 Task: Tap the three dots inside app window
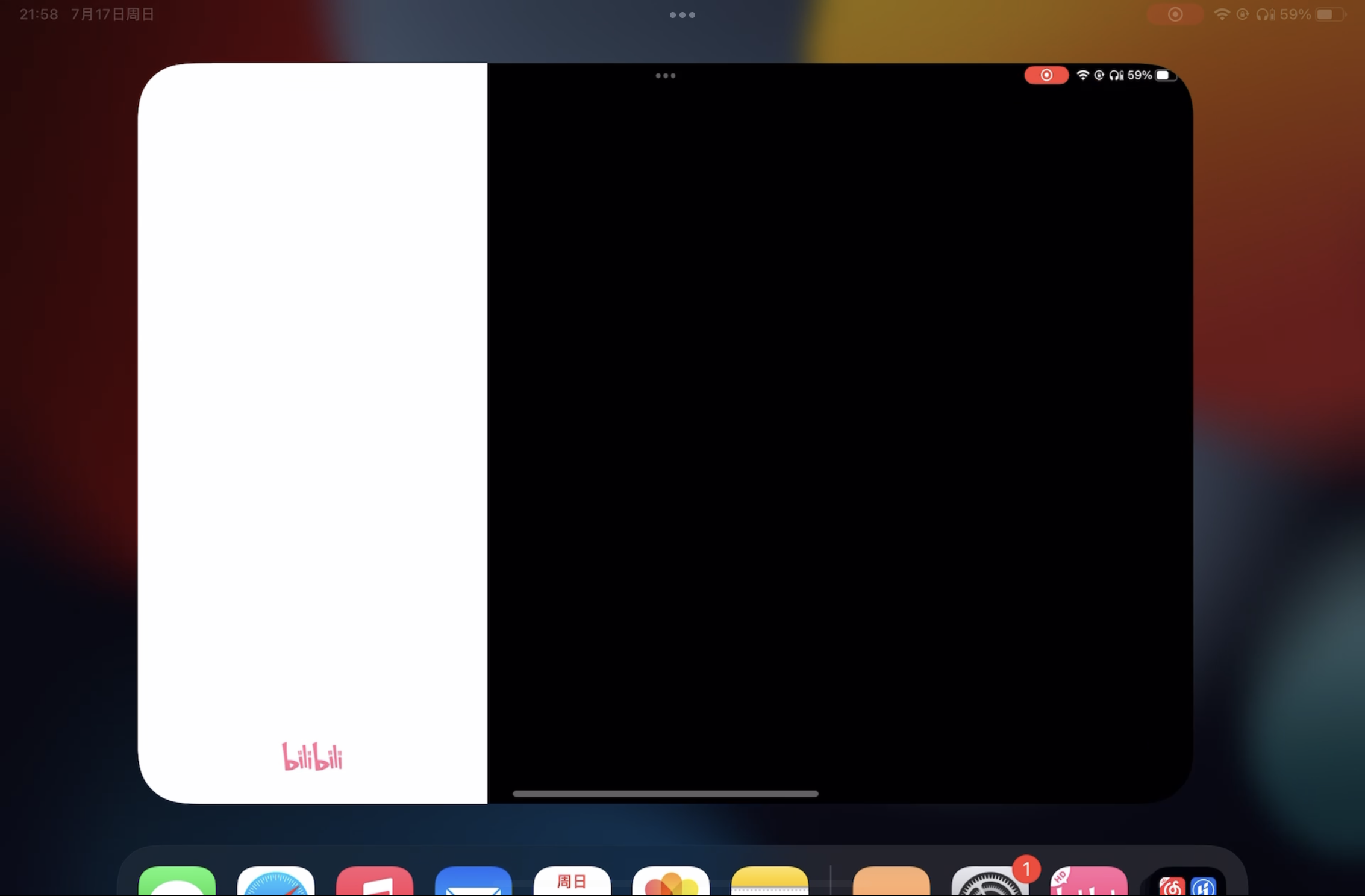pyautogui.click(x=665, y=76)
